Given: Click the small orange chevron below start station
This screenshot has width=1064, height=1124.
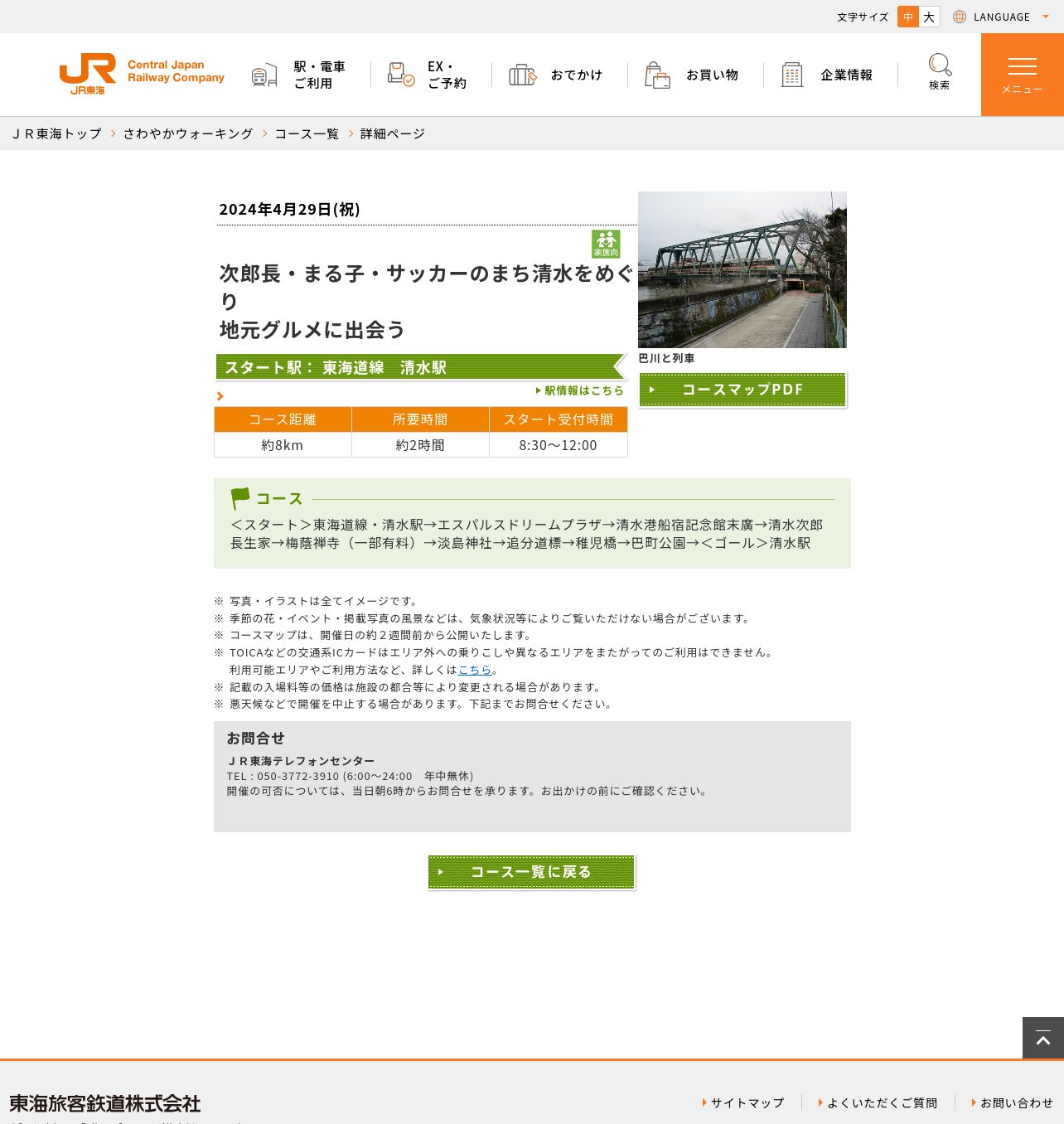Looking at the screenshot, I should point(220,396).
